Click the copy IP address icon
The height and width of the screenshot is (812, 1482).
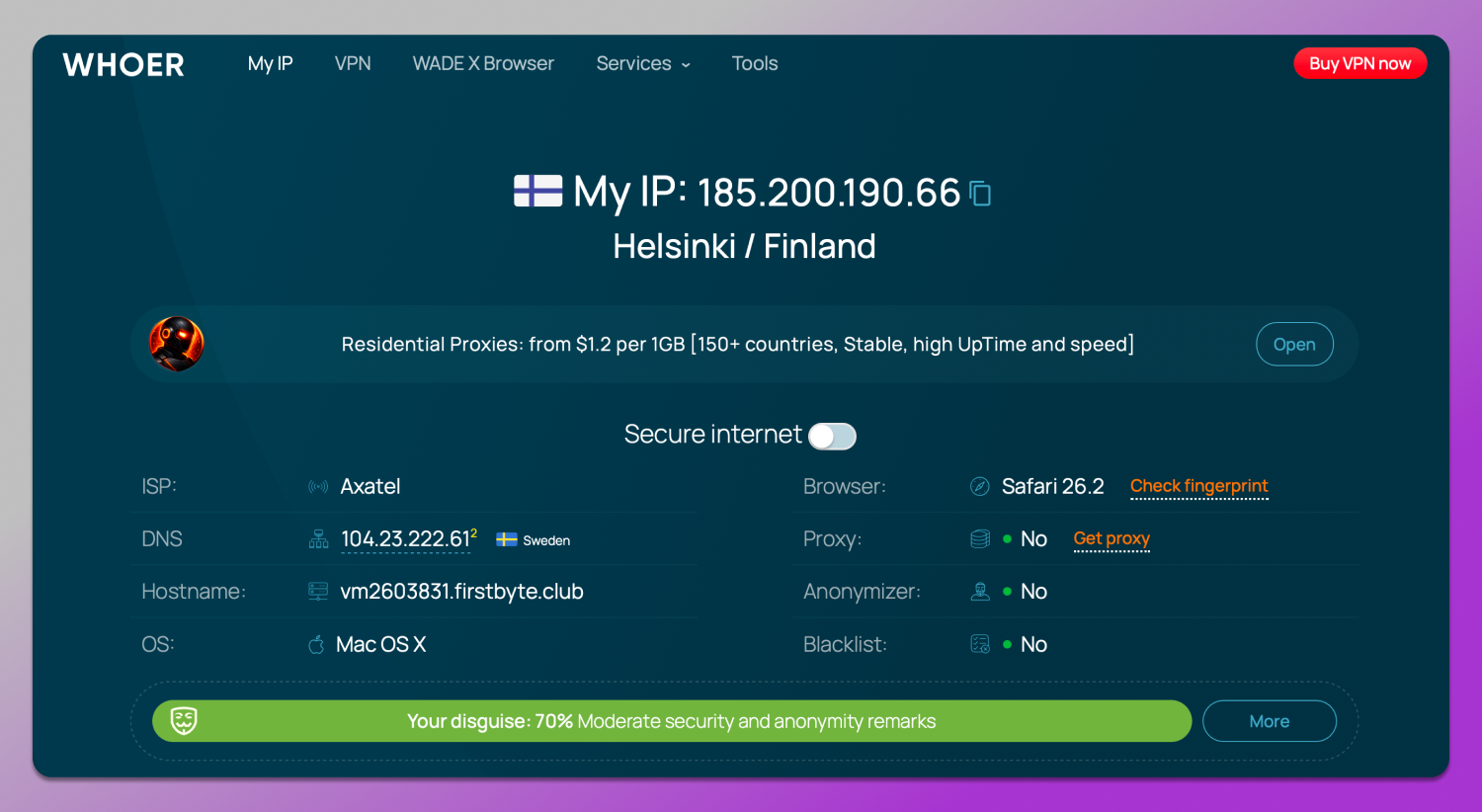980,194
